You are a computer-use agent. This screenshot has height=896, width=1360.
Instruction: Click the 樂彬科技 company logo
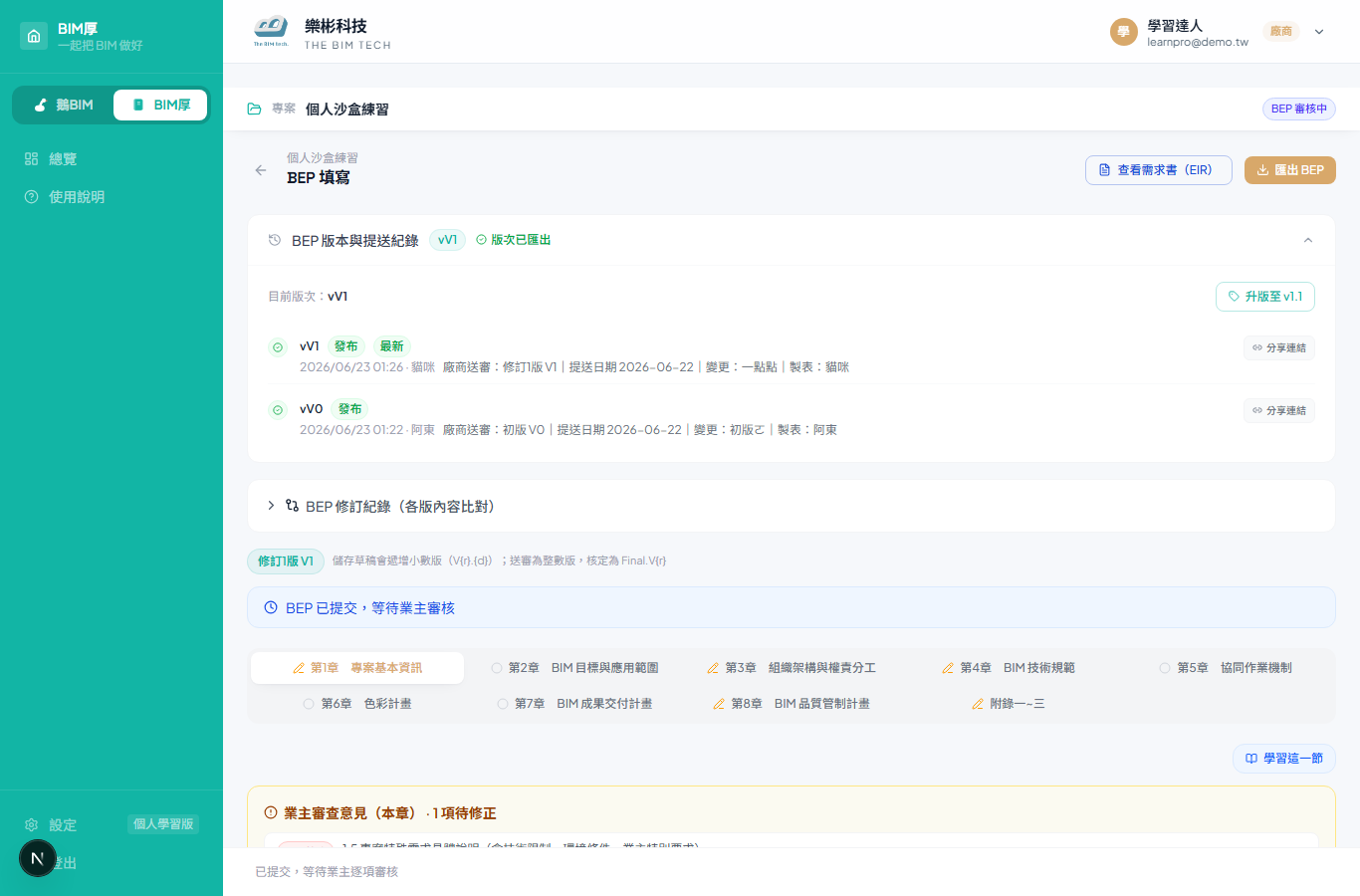[x=271, y=32]
